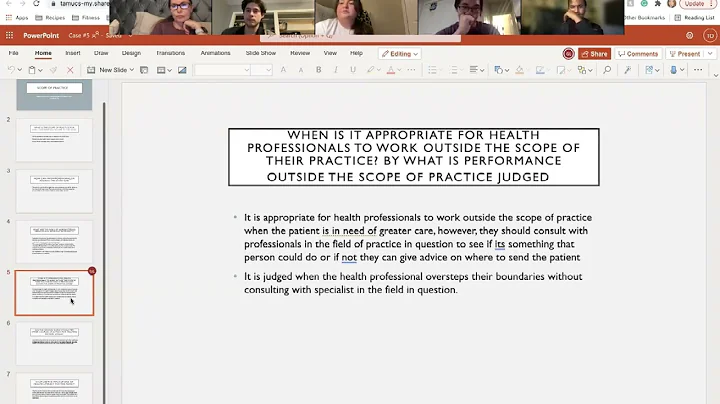This screenshot has width=720, height=404.
Task: Open the font name combo box
Action: 222,70
